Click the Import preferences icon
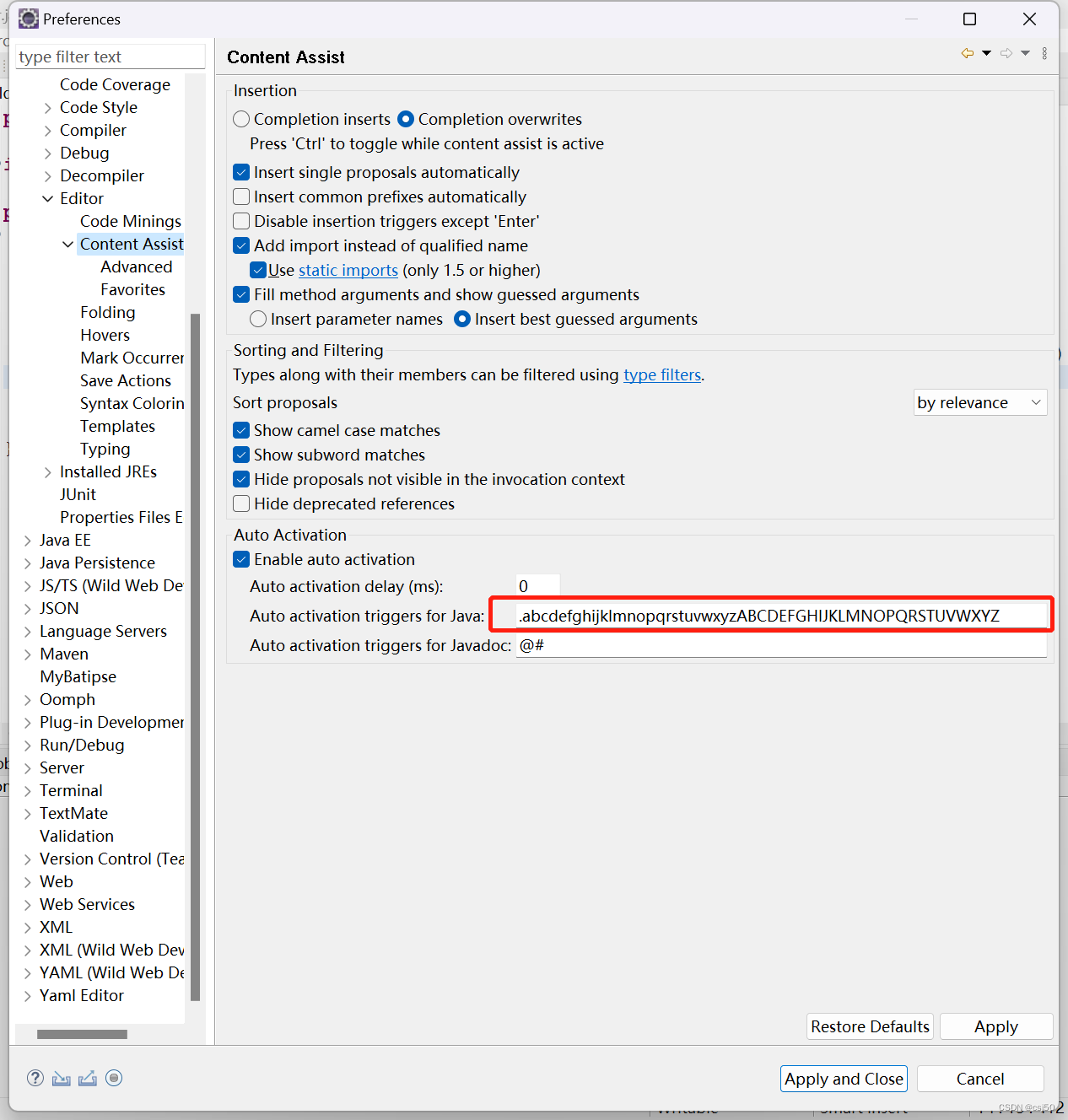 click(62, 1078)
